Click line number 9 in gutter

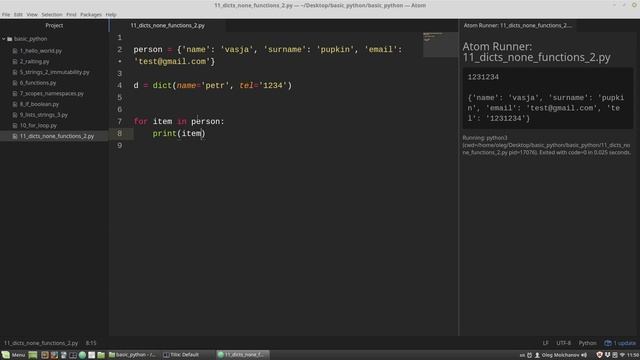120,145
